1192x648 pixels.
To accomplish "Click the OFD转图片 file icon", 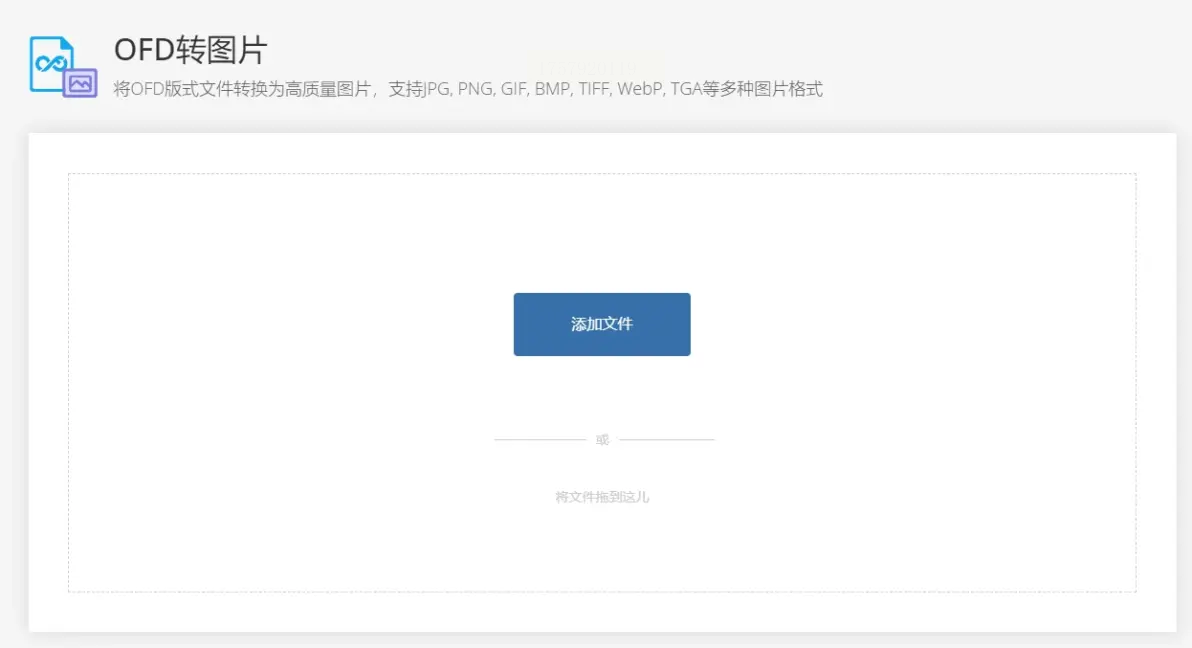I will click(63, 67).
